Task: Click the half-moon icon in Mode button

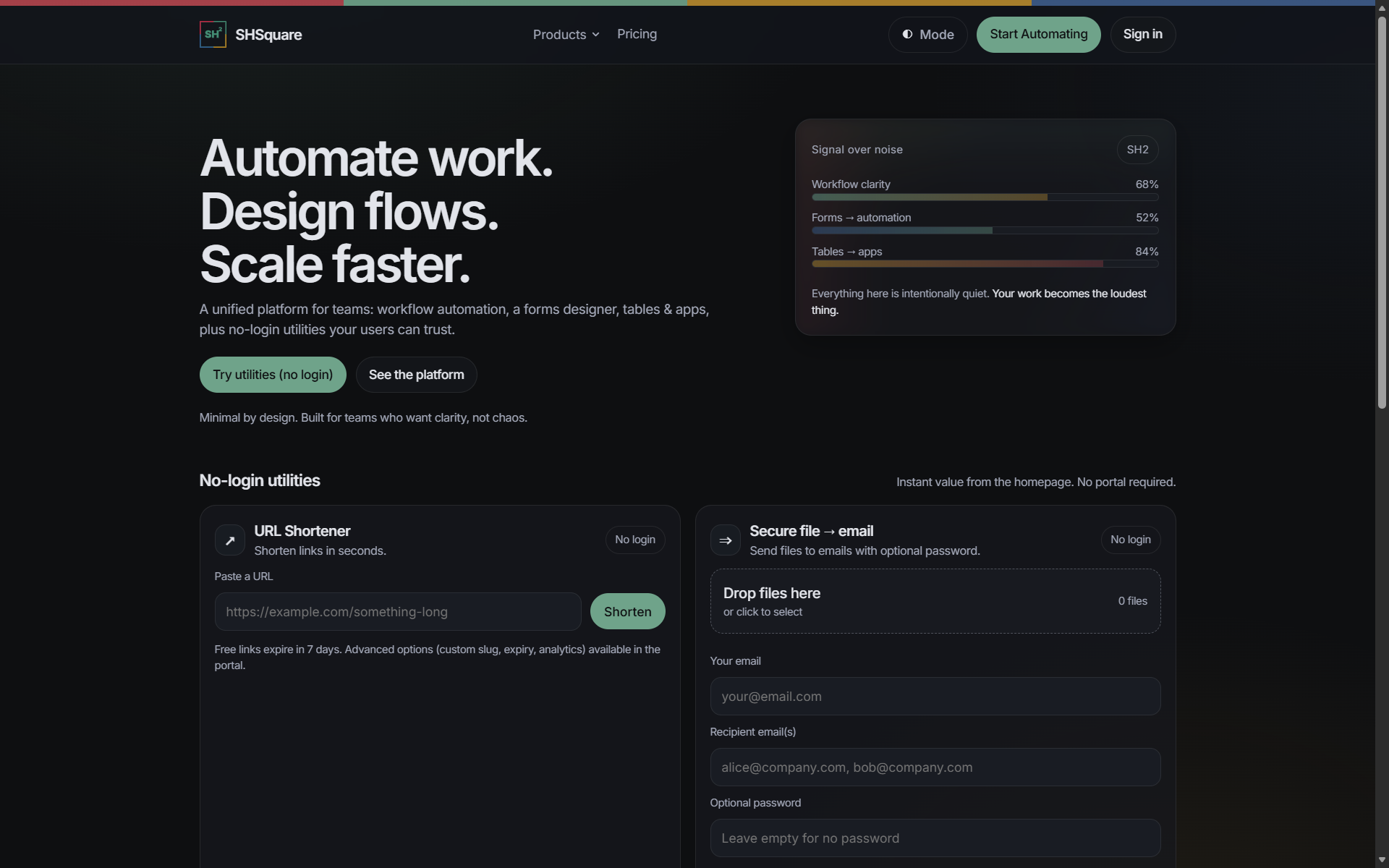Action: (907, 34)
